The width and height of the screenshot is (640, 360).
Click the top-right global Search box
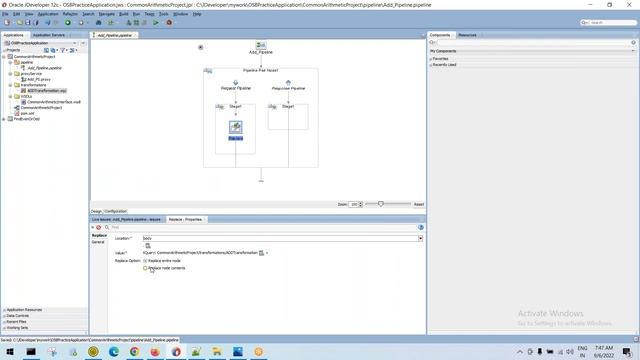pyautogui.click(x=609, y=22)
